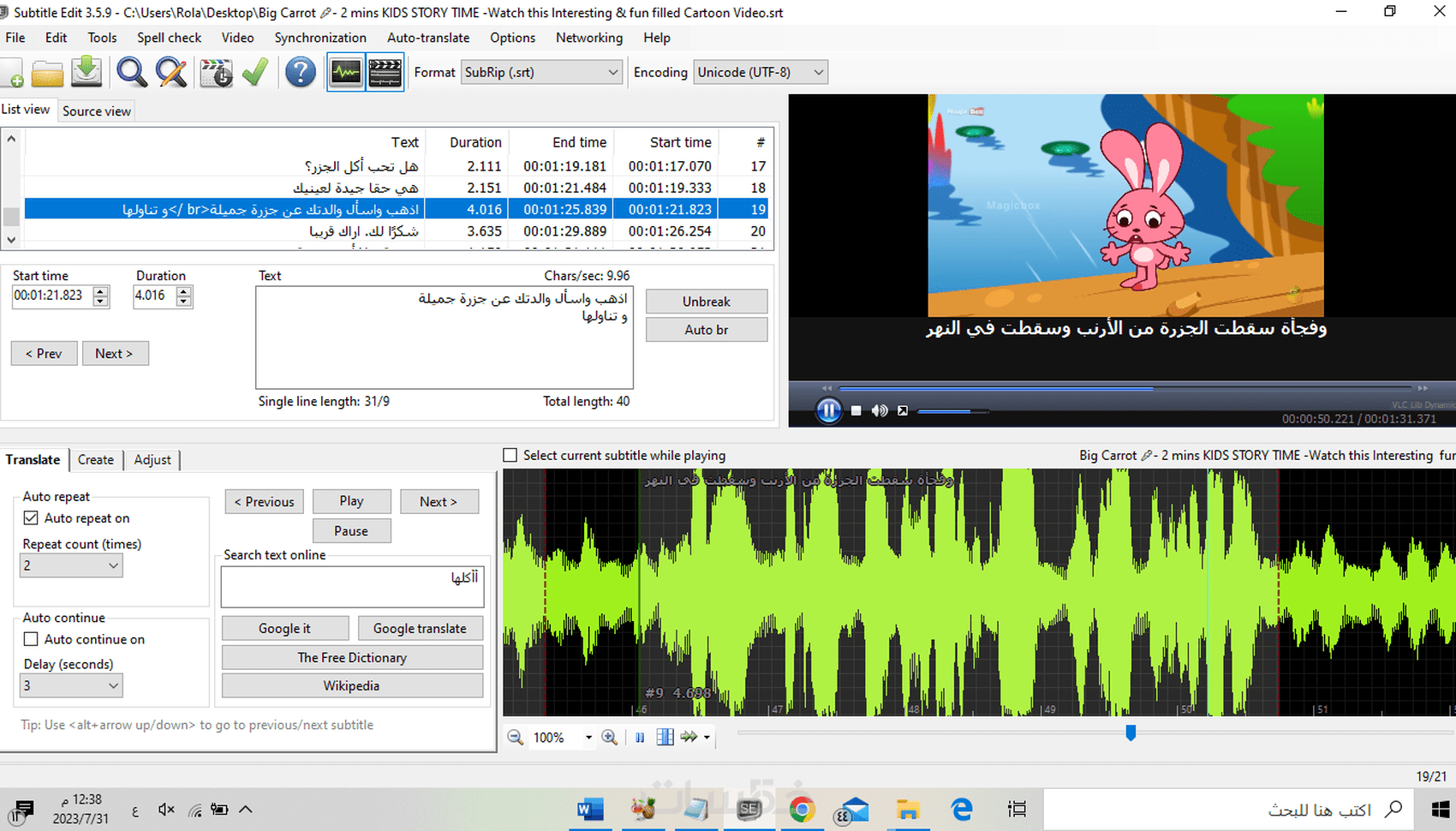Switch to the Create tab
Screen dimensions: 1456x831
[96, 460]
